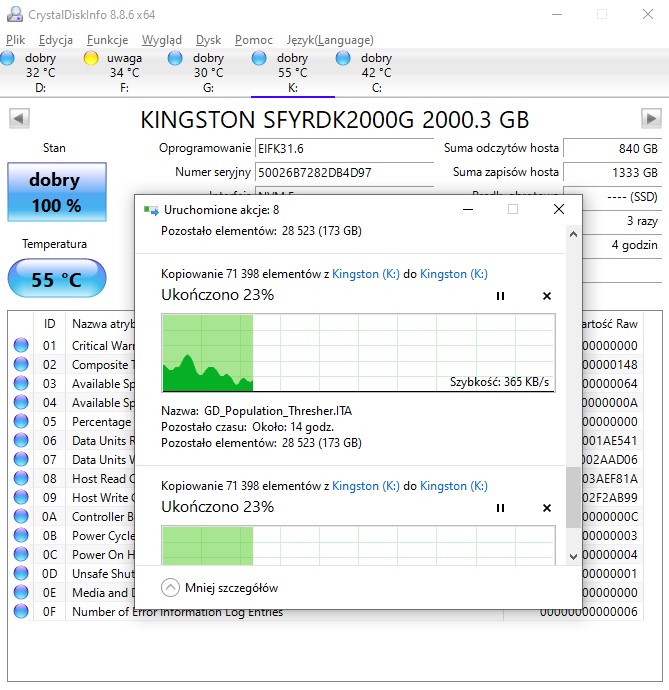Viewport: 669px width, 690px height.
Task: Open the Funkcje menu
Action: coord(107,40)
